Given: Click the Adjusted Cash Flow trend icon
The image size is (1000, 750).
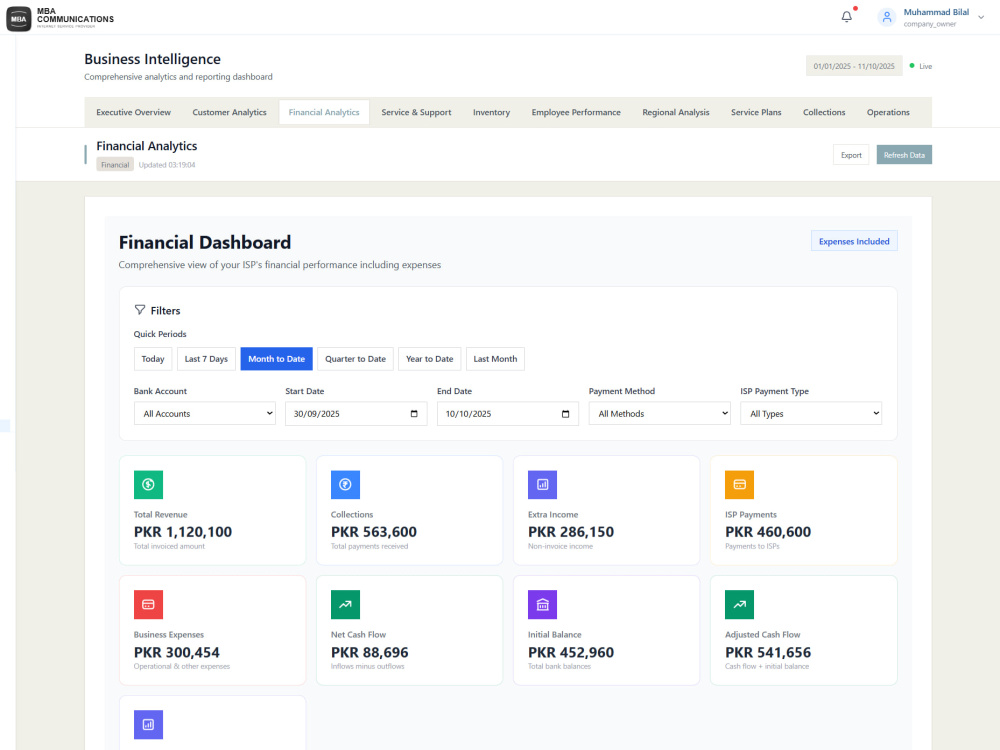Looking at the screenshot, I should tap(739, 605).
